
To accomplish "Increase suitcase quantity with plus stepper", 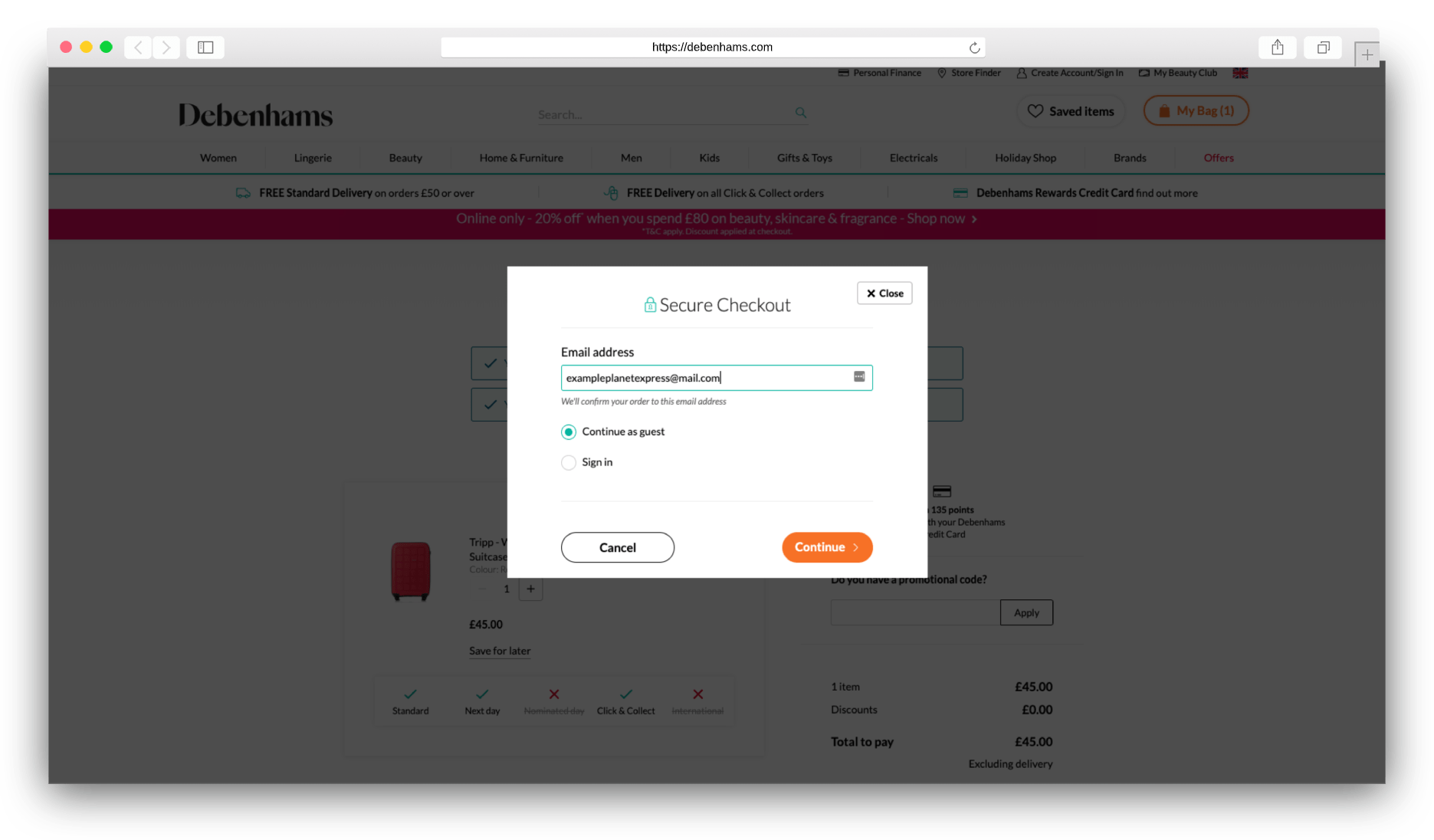I will (x=530, y=589).
